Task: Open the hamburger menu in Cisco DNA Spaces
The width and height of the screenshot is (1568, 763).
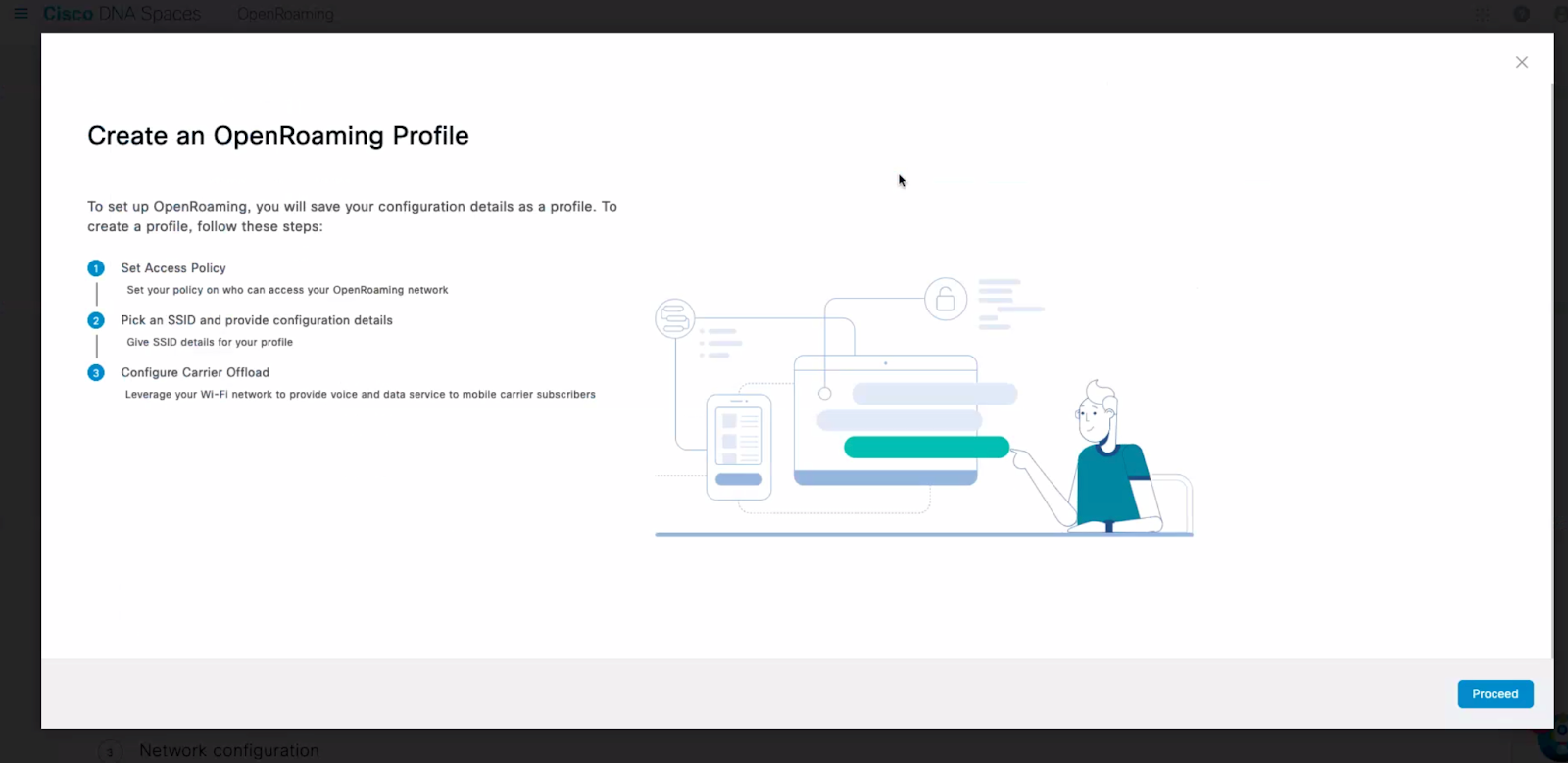Action: (21, 14)
